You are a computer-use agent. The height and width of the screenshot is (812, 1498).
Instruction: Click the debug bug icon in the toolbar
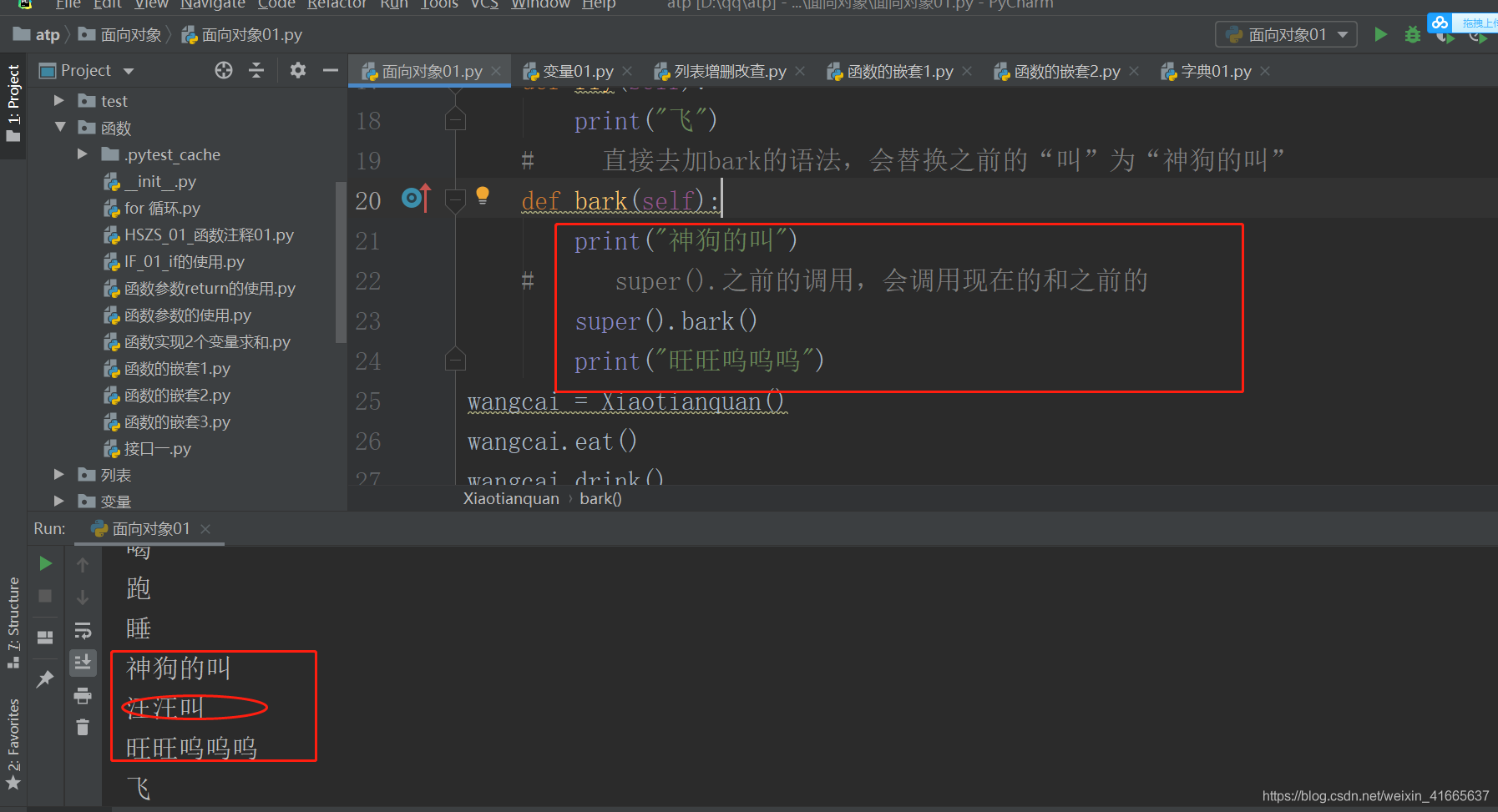click(x=1412, y=34)
